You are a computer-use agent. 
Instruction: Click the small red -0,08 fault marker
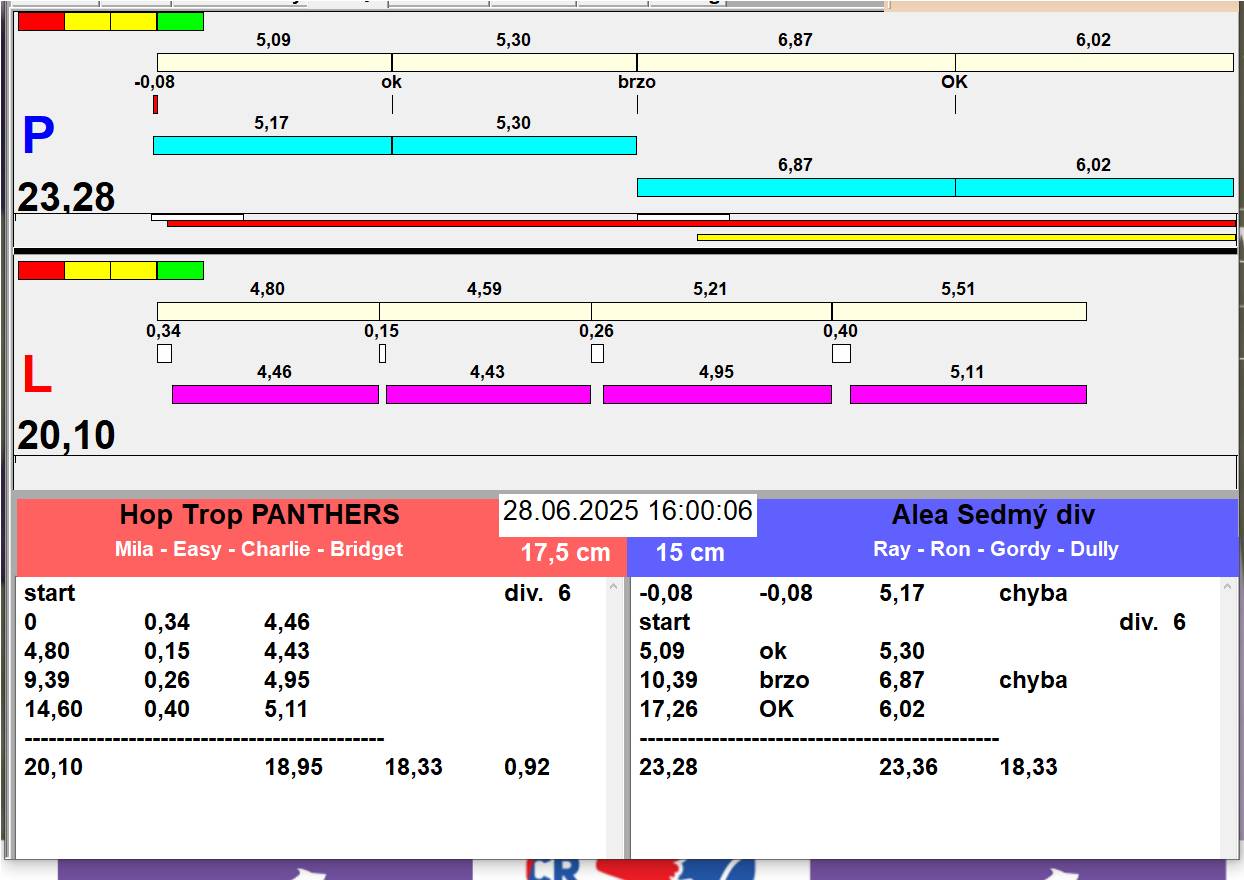[155, 104]
